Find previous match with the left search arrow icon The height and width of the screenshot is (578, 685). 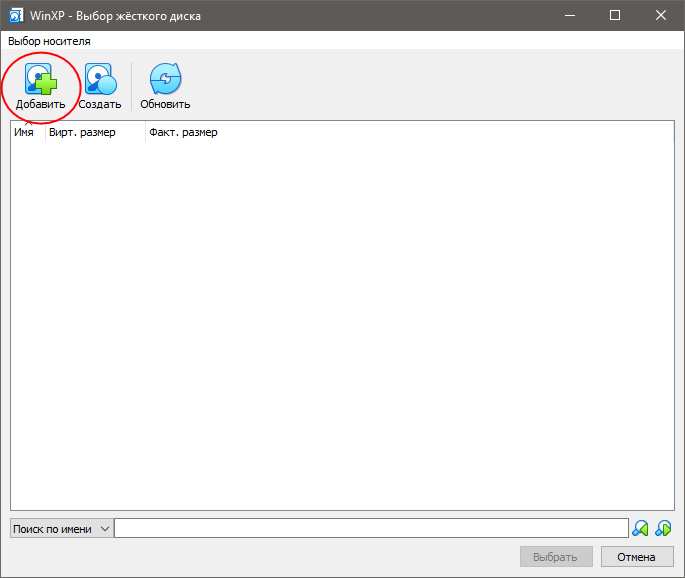[640, 529]
